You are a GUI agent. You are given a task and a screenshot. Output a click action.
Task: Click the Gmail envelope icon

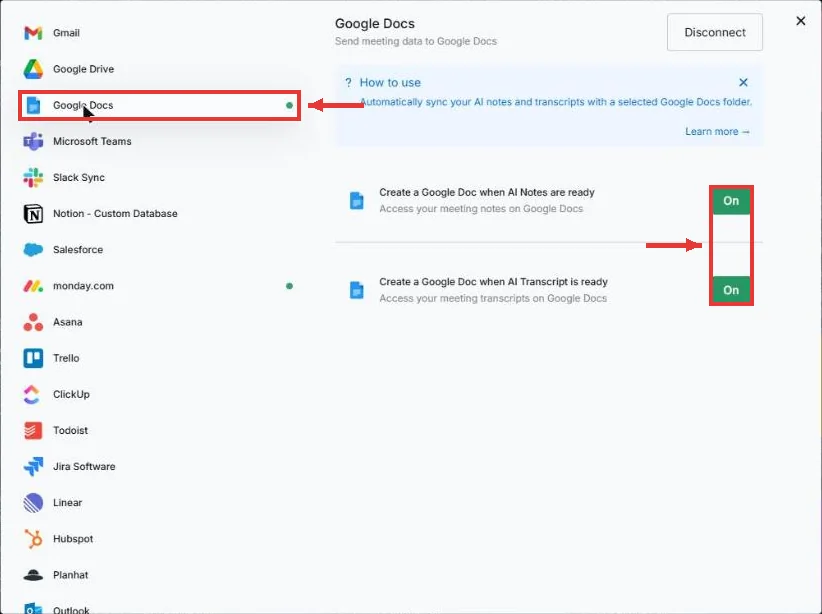click(33, 33)
